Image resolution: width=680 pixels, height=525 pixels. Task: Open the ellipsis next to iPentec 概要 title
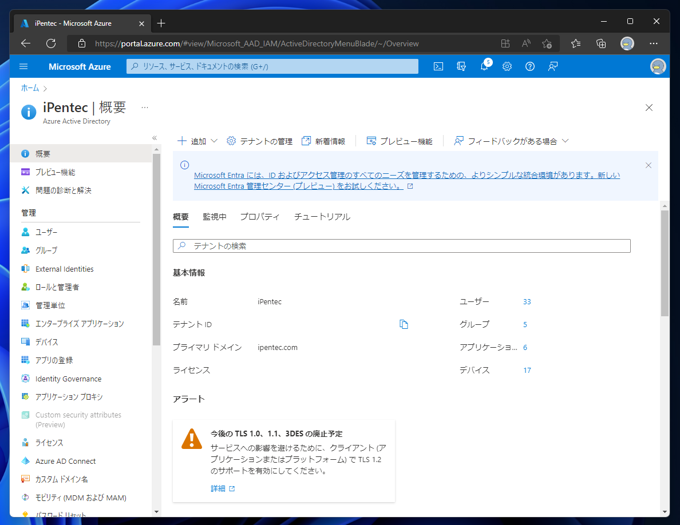coord(145,107)
